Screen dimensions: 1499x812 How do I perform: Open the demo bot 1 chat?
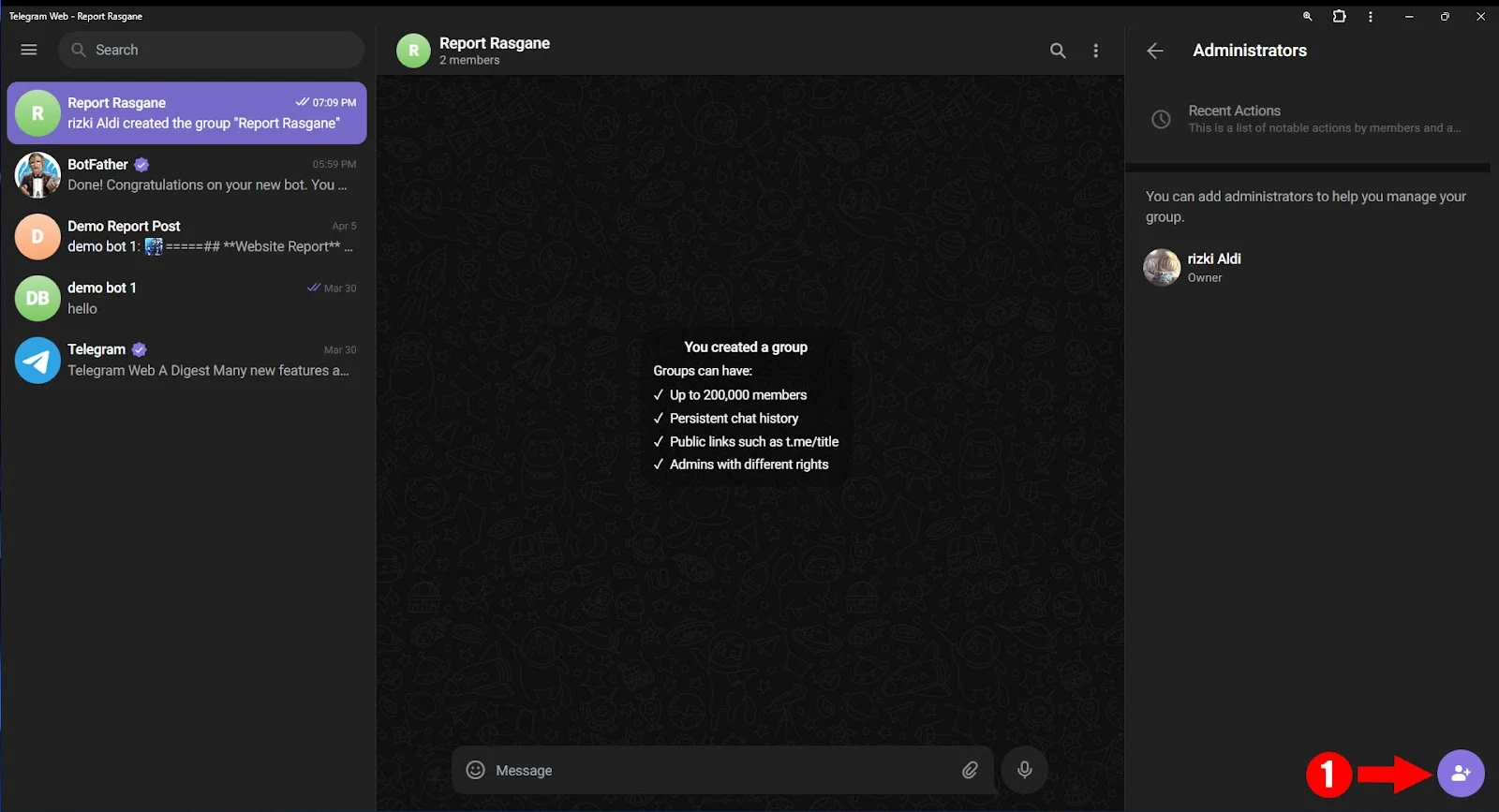186,299
